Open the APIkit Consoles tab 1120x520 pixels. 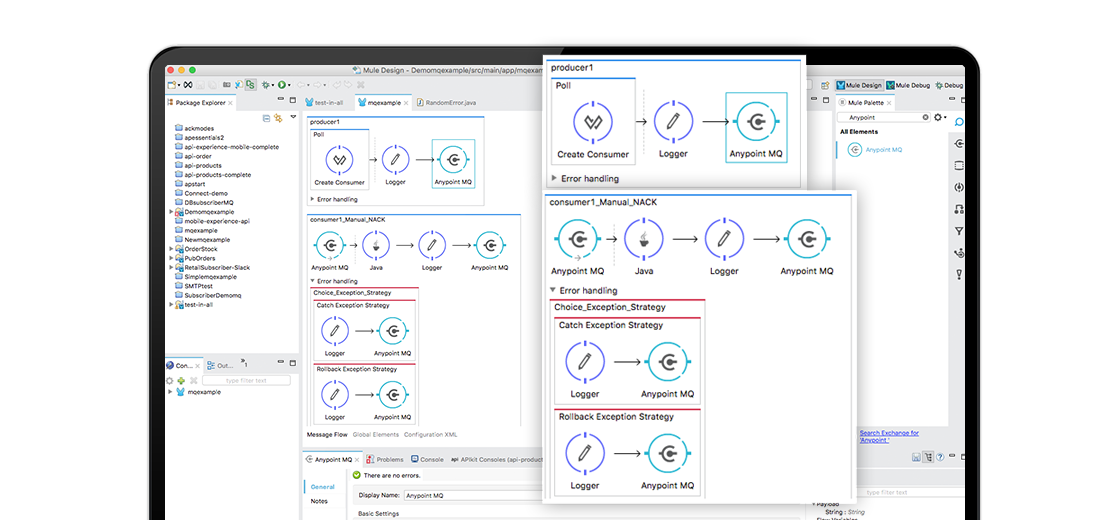coord(496,459)
